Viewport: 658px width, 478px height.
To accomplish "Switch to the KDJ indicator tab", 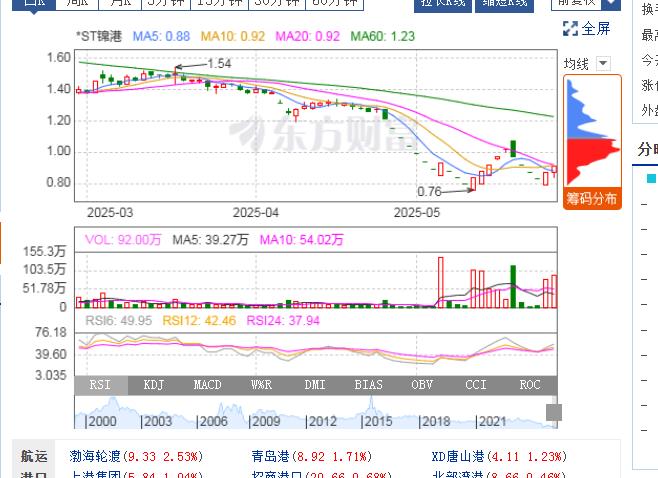I will [154, 385].
